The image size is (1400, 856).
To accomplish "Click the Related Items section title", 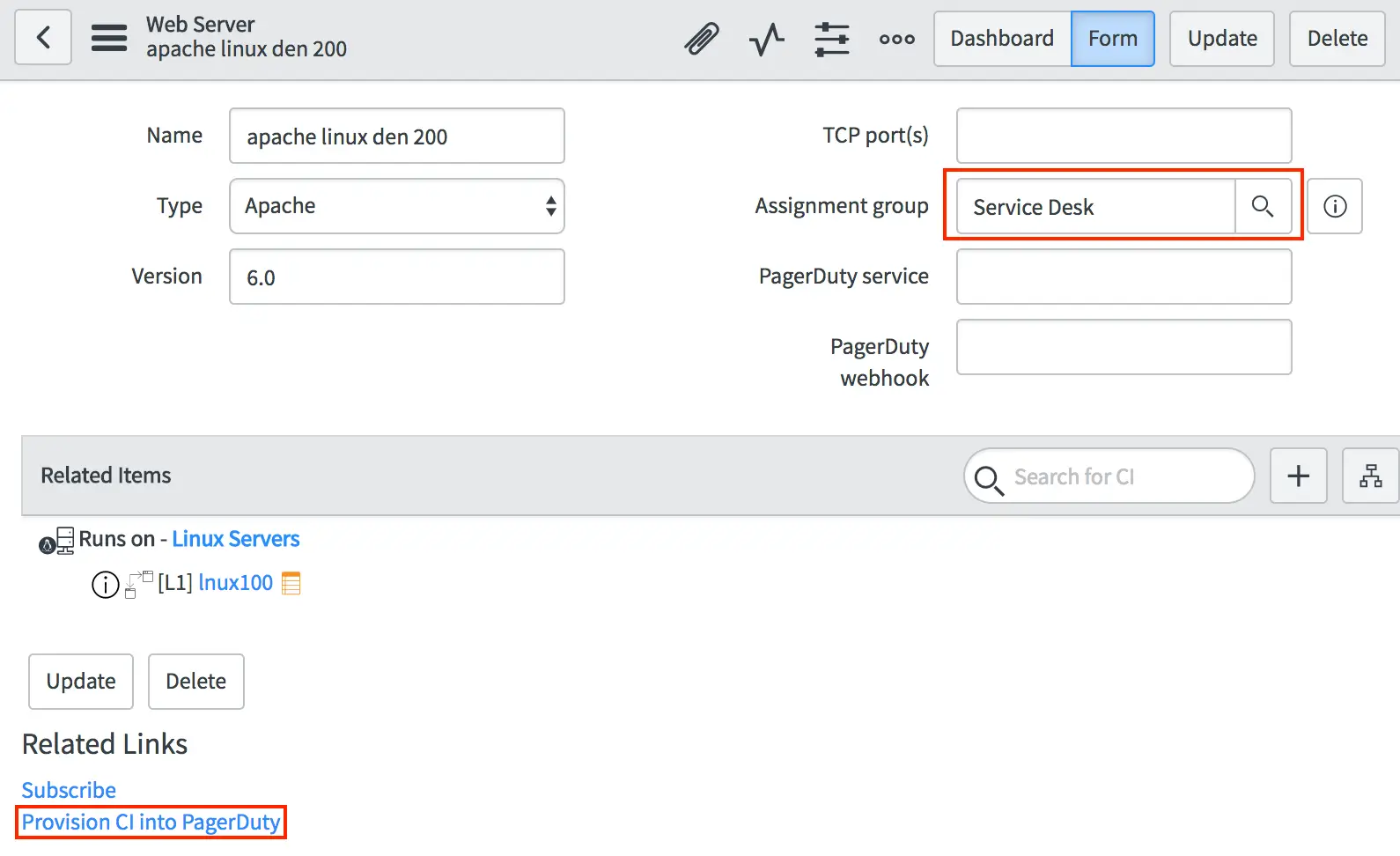I will (x=106, y=476).
